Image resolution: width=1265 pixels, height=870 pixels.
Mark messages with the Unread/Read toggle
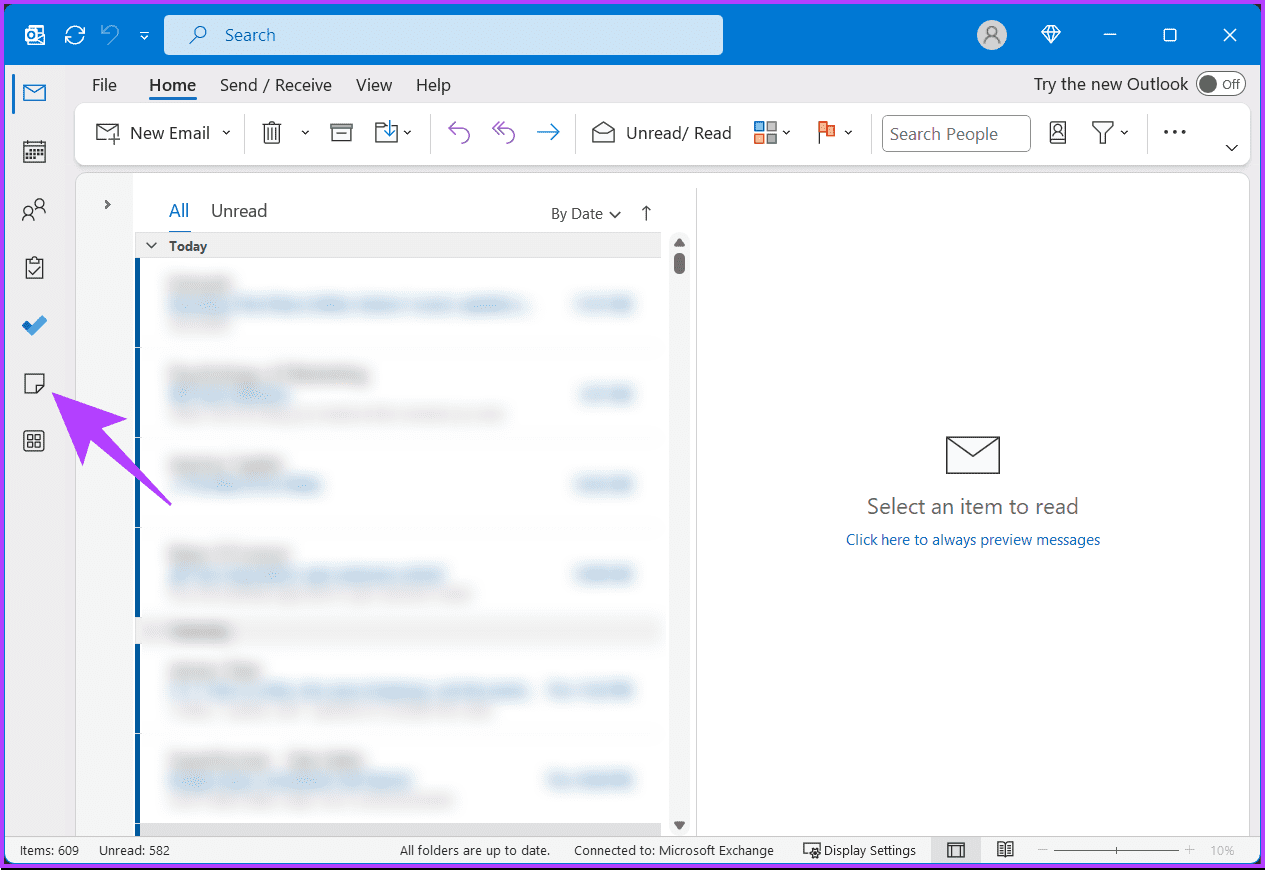pyautogui.click(x=661, y=132)
